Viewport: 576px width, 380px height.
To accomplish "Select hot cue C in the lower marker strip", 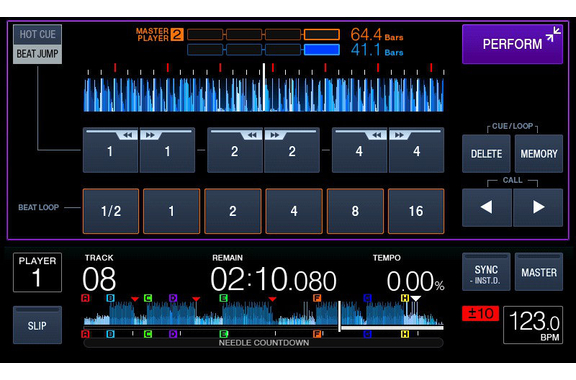I will click(148, 334).
